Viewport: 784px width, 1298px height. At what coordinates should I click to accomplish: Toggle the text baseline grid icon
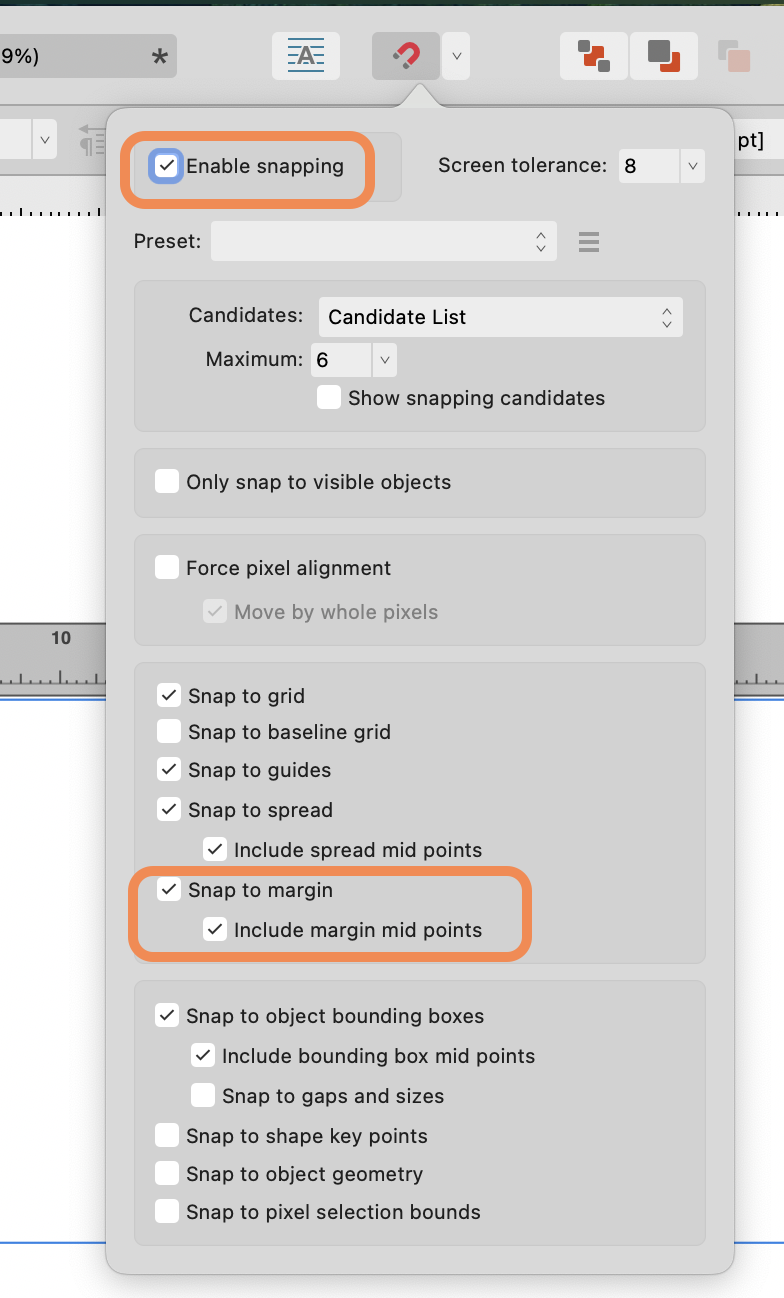coord(306,56)
